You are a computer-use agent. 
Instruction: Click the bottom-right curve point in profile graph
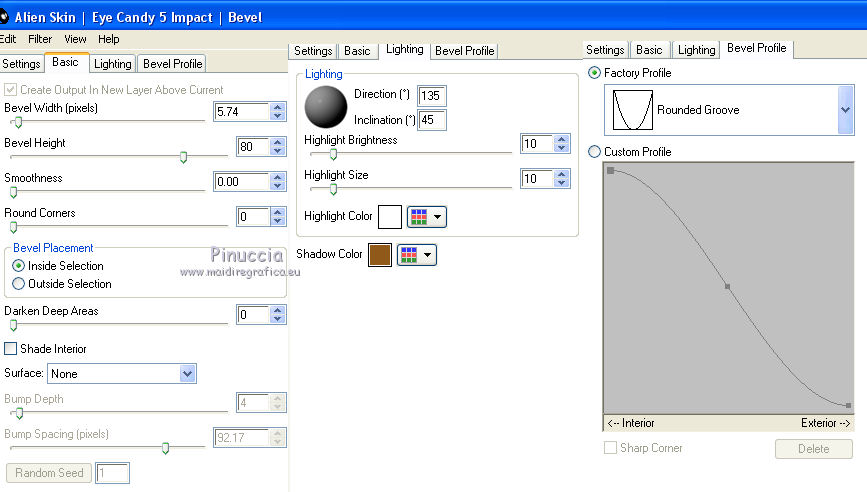[x=848, y=405]
